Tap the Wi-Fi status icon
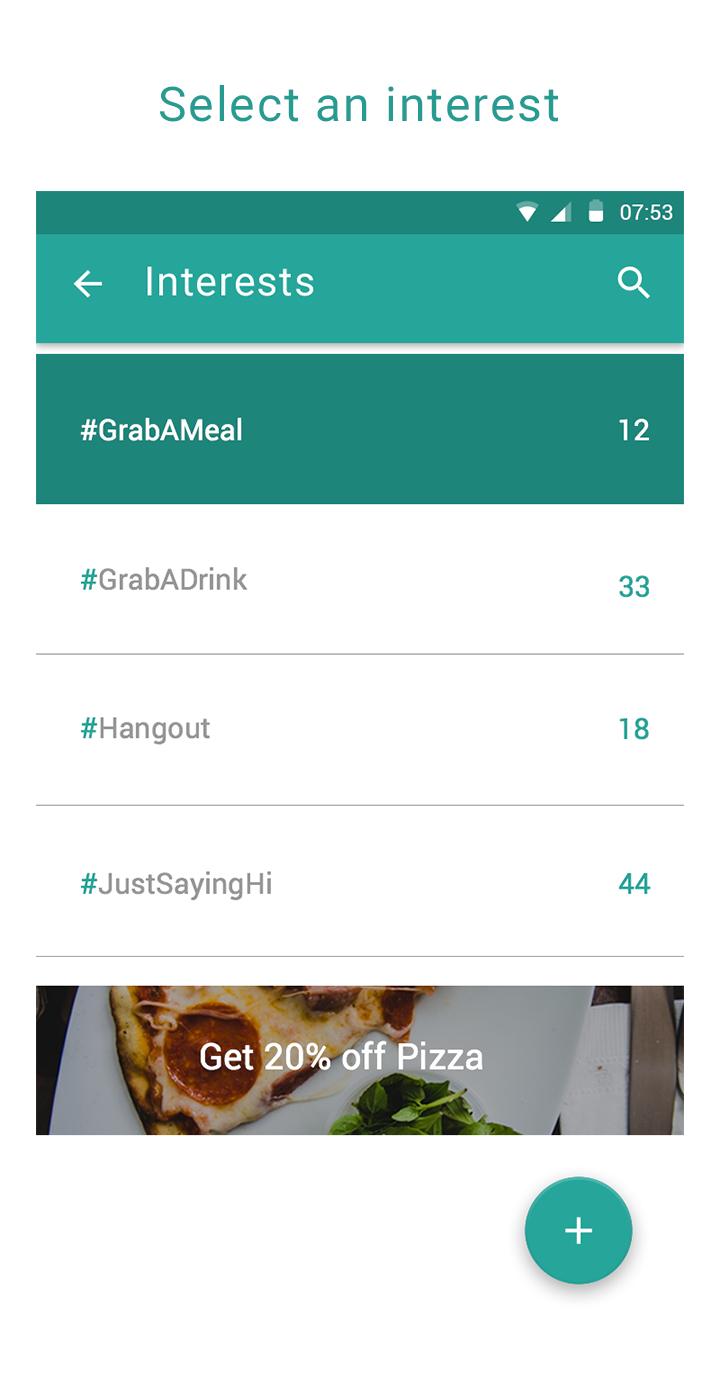Screen dimensions: 720x1387 click(x=527, y=212)
